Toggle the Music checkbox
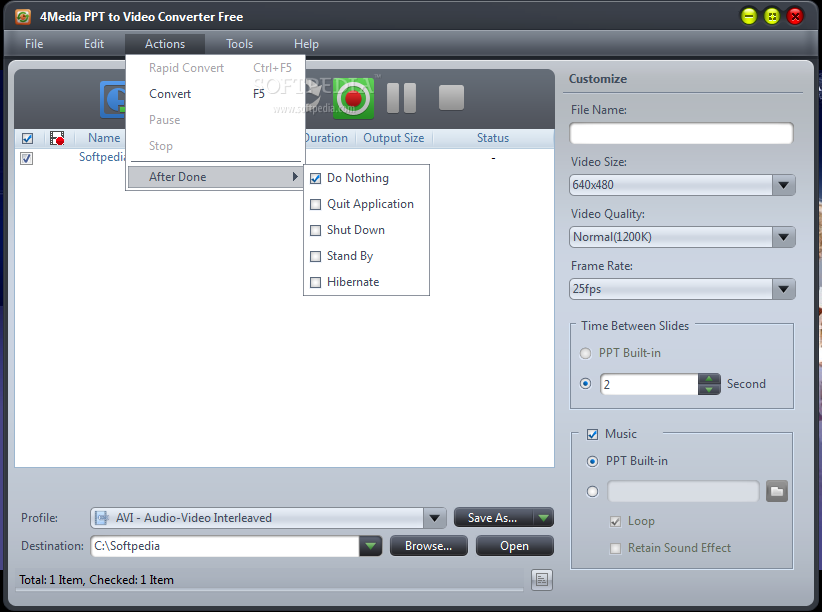Image resolution: width=822 pixels, height=612 pixels. pos(592,434)
